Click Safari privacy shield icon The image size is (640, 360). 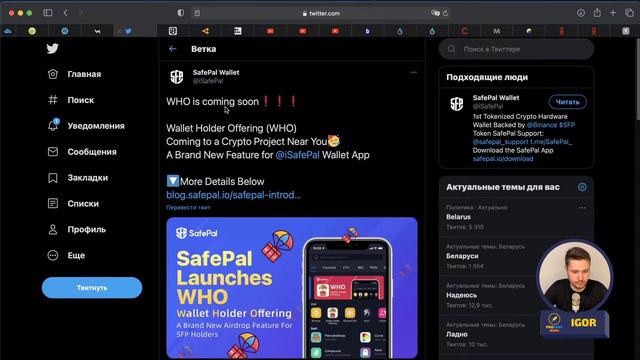pyautogui.click(x=180, y=13)
